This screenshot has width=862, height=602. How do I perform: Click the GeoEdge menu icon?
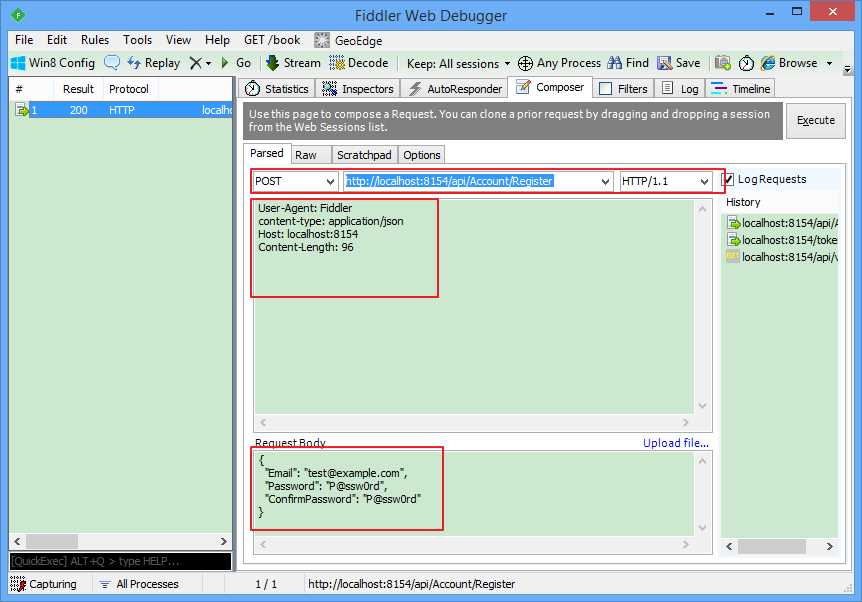tap(322, 40)
